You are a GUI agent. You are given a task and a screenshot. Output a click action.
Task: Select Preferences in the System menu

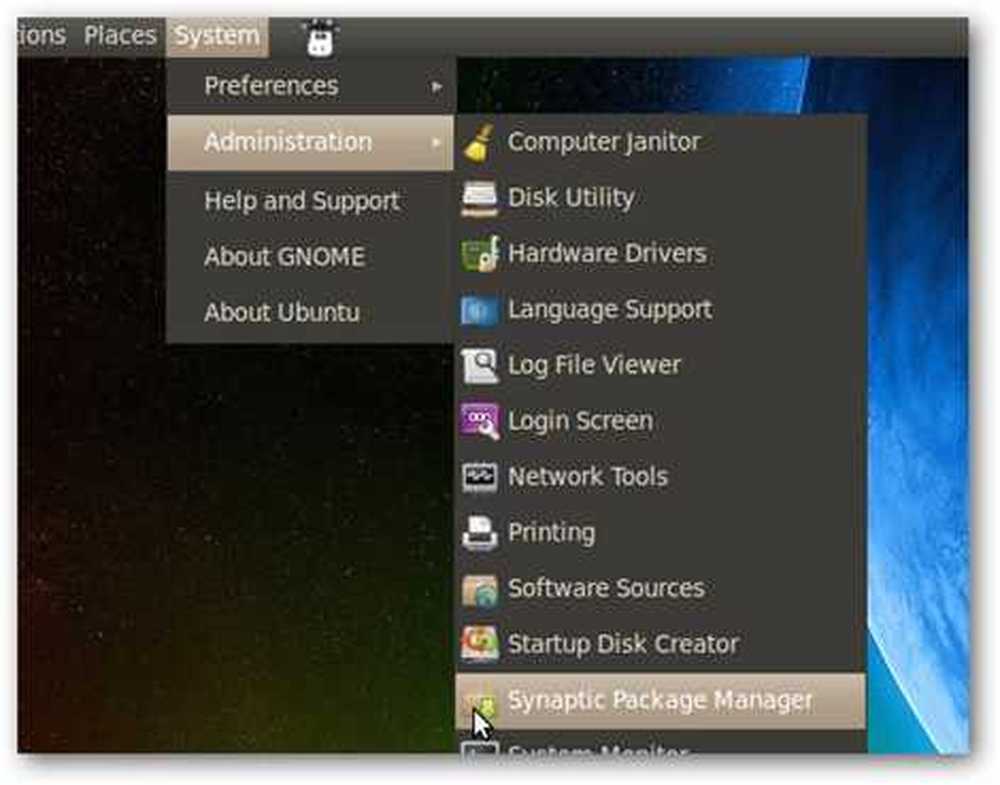(311, 86)
